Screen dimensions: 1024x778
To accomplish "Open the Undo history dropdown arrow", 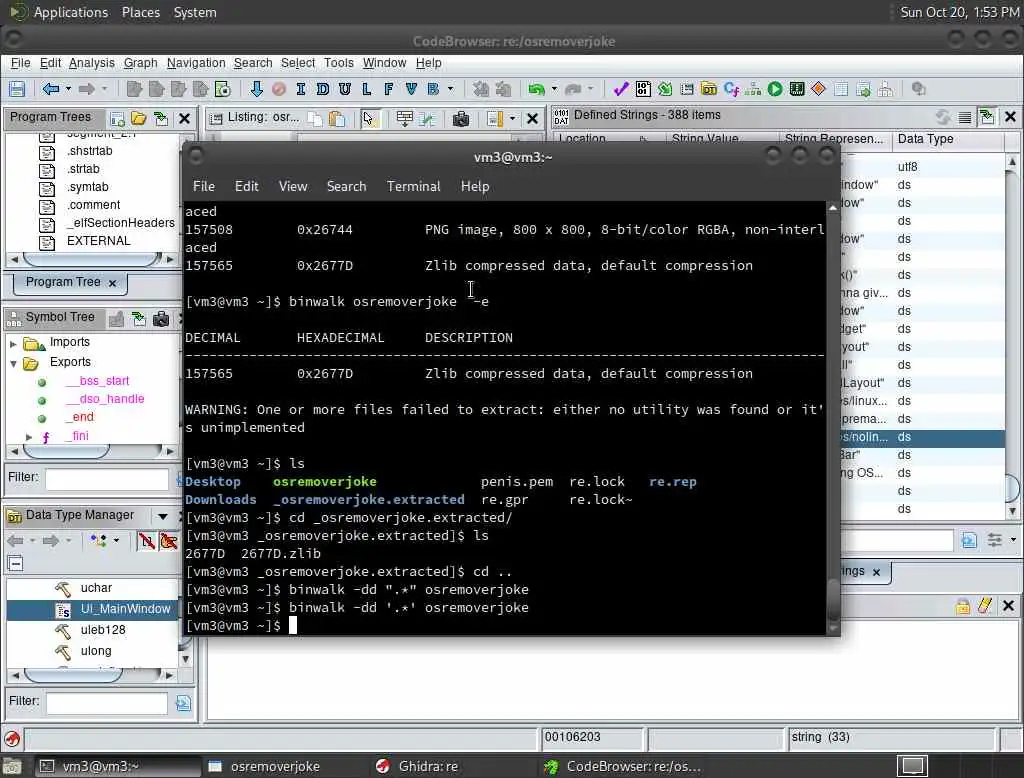I will [x=554, y=89].
